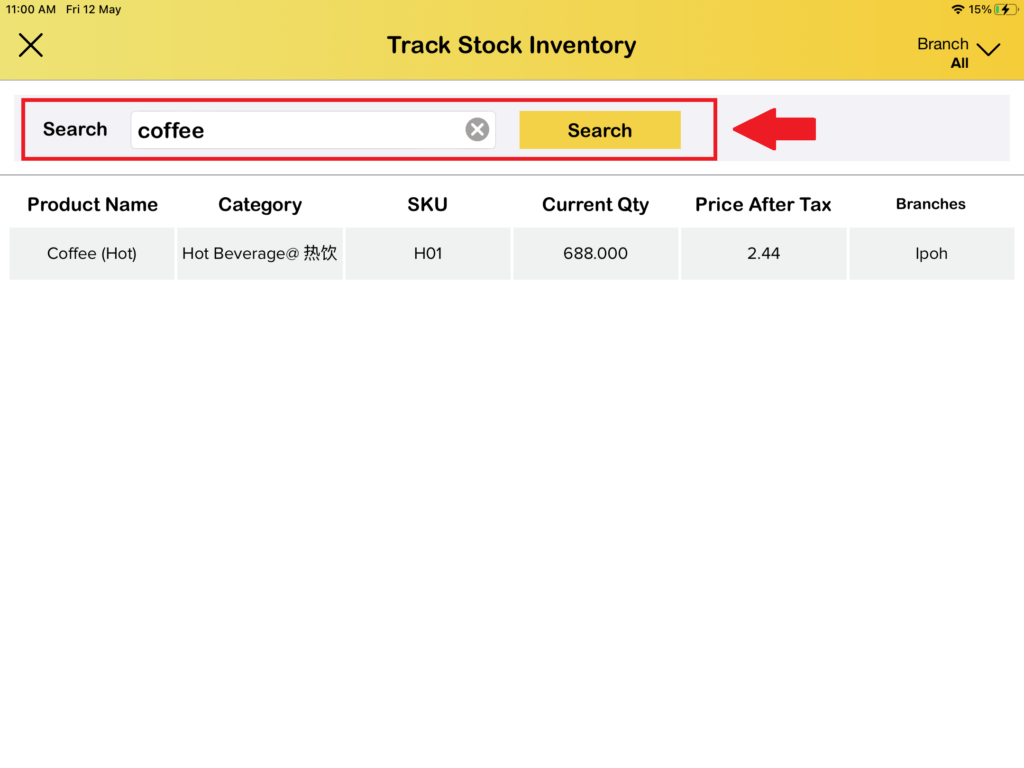Tap the 688.000 quantity cell
The width and height of the screenshot is (1024, 768).
click(595, 254)
